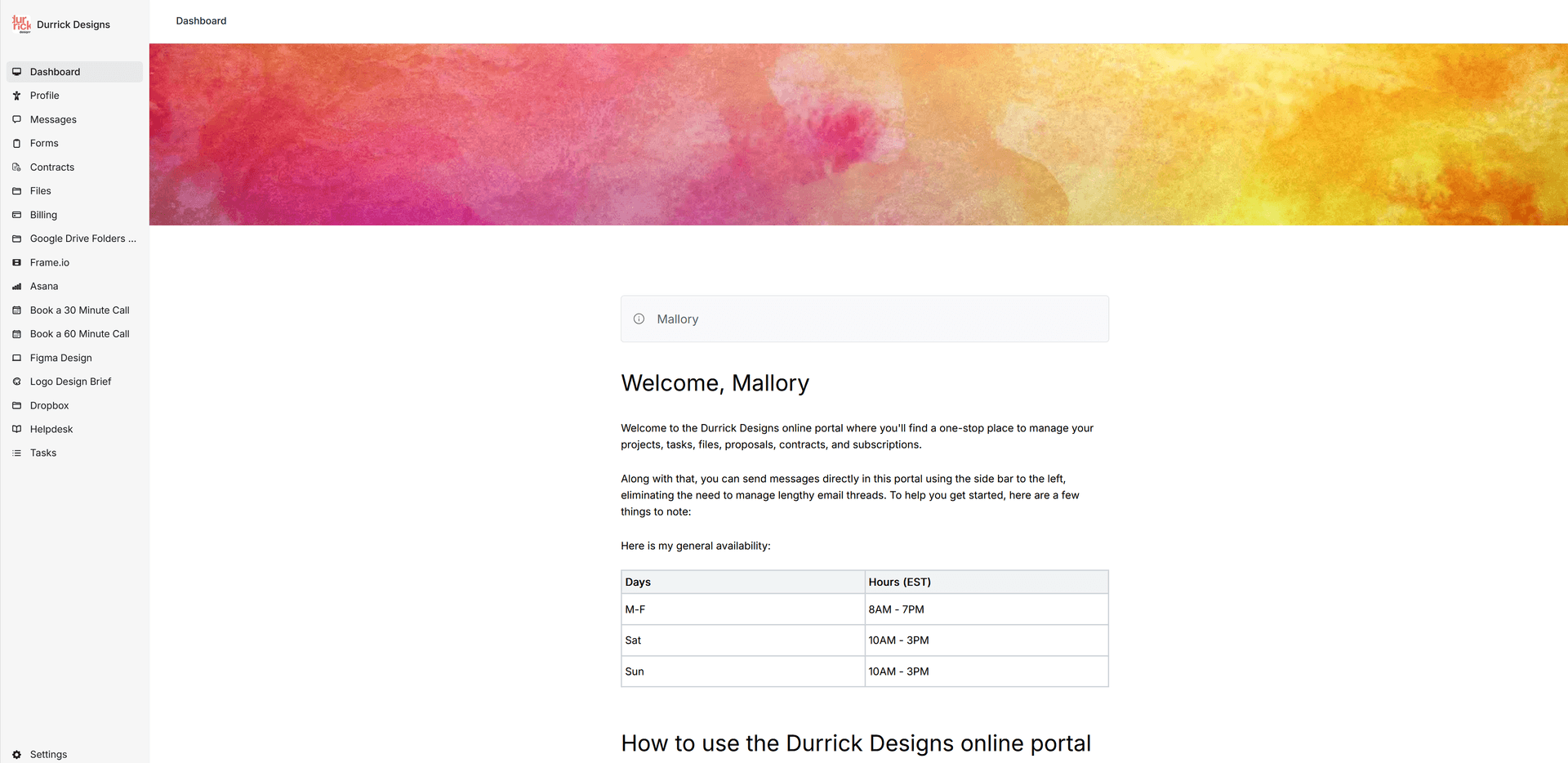
Task: Open Google Drive Folders entry
Action: pos(82,239)
